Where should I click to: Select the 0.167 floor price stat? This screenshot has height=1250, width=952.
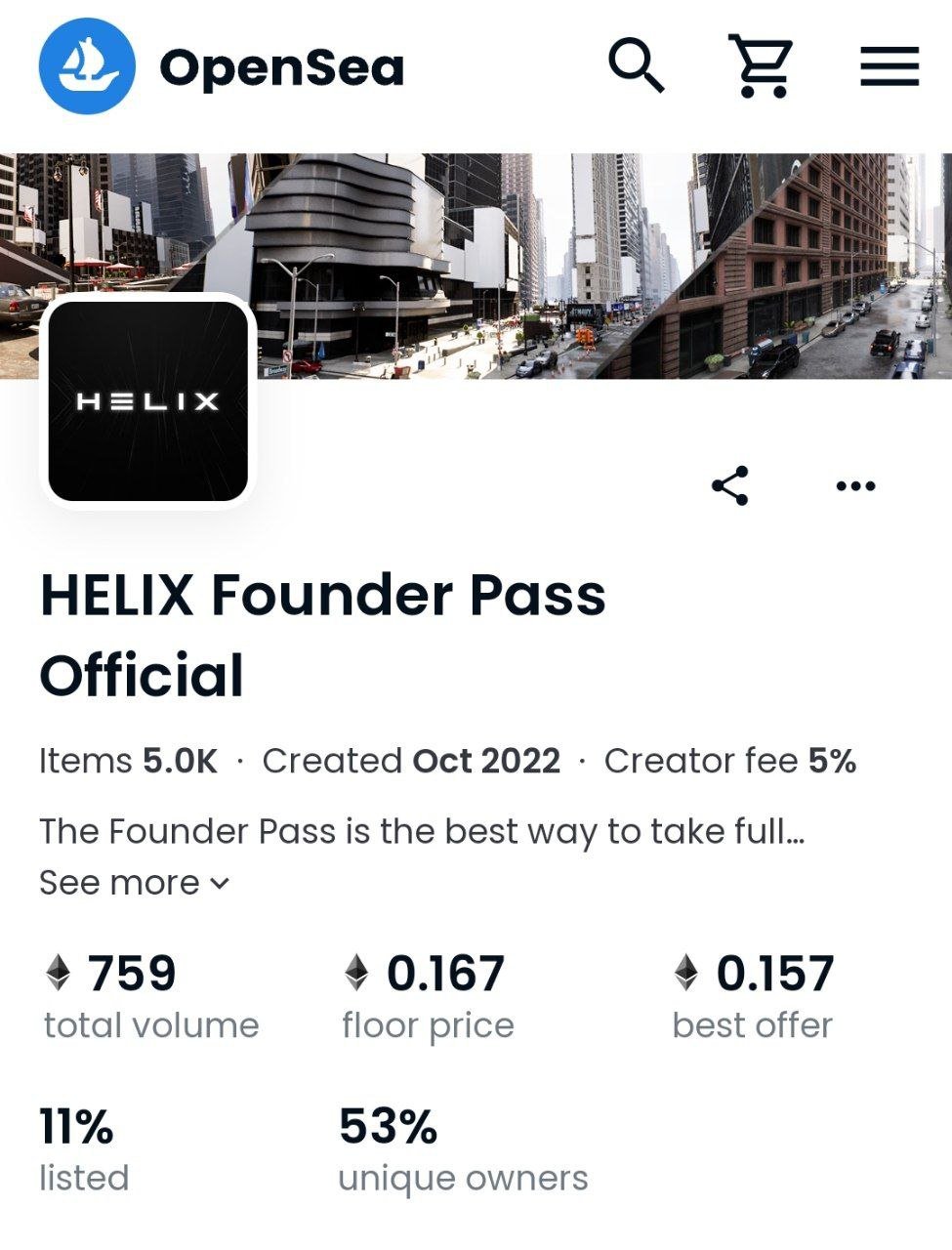(x=428, y=997)
